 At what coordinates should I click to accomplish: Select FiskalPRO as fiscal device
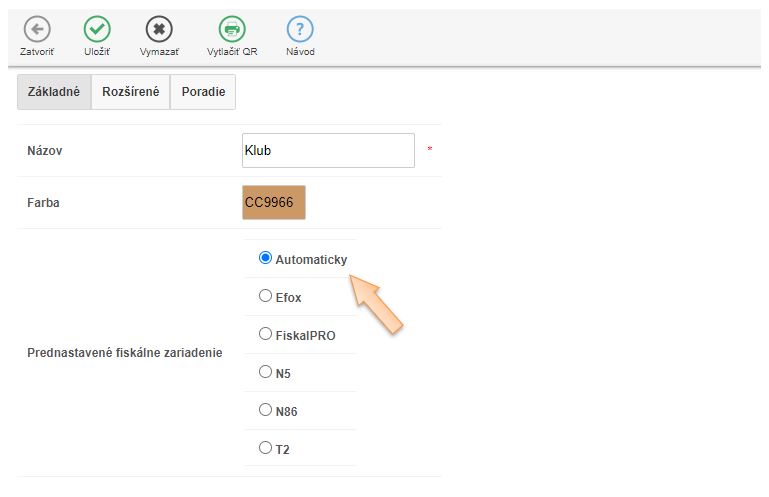[265, 334]
